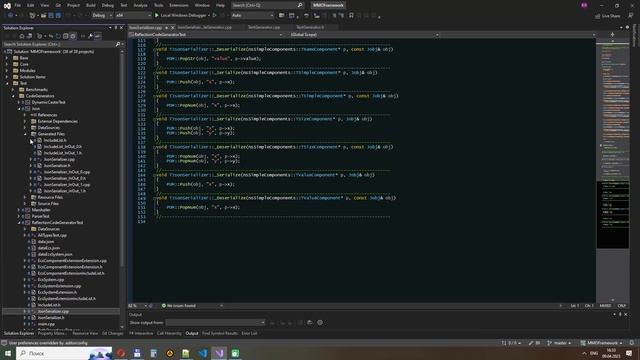Pin the Solution Explorer panel
Screen dimensions: 640x360
[116, 28]
